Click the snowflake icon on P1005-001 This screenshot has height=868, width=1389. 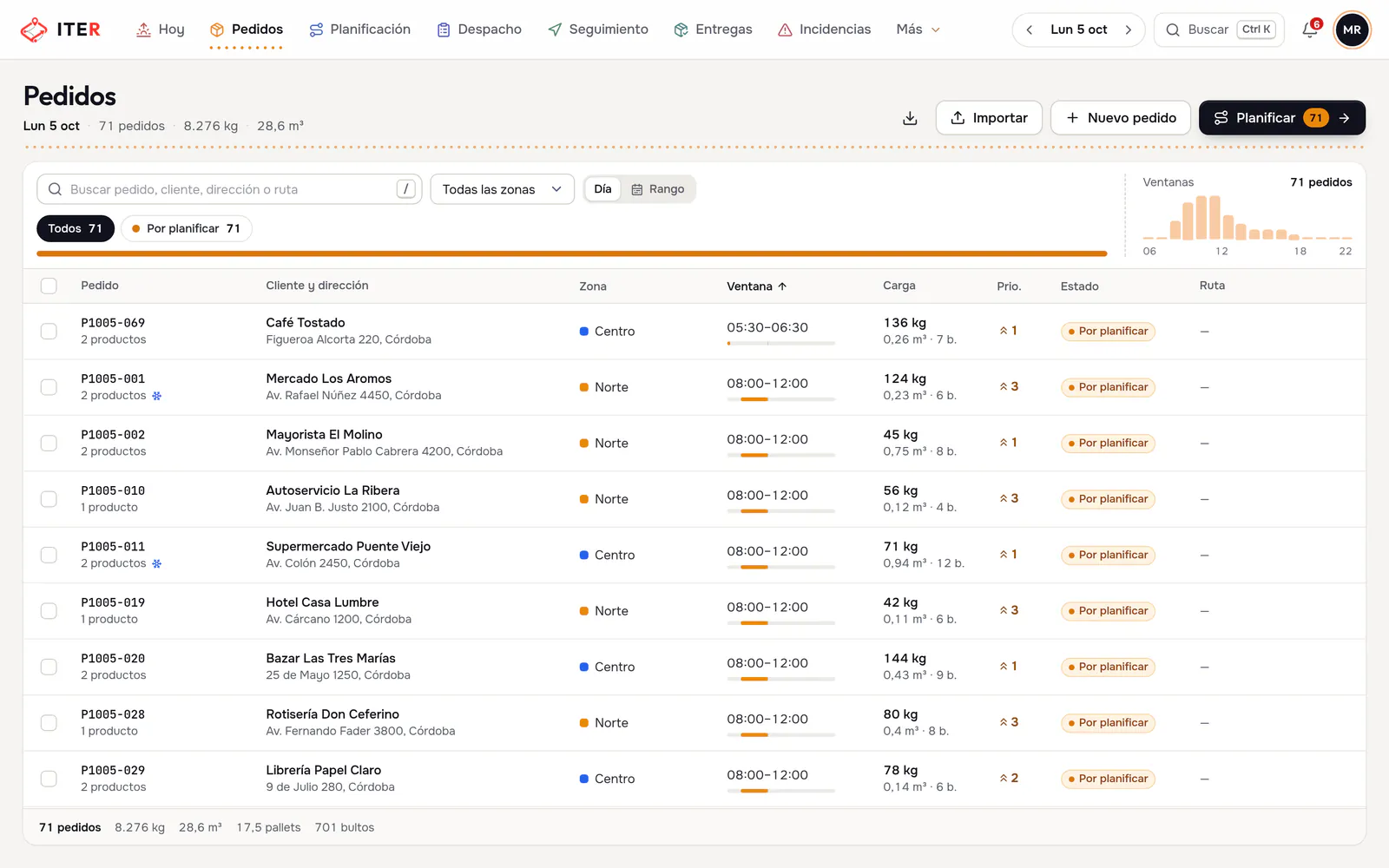pyautogui.click(x=157, y=396)
